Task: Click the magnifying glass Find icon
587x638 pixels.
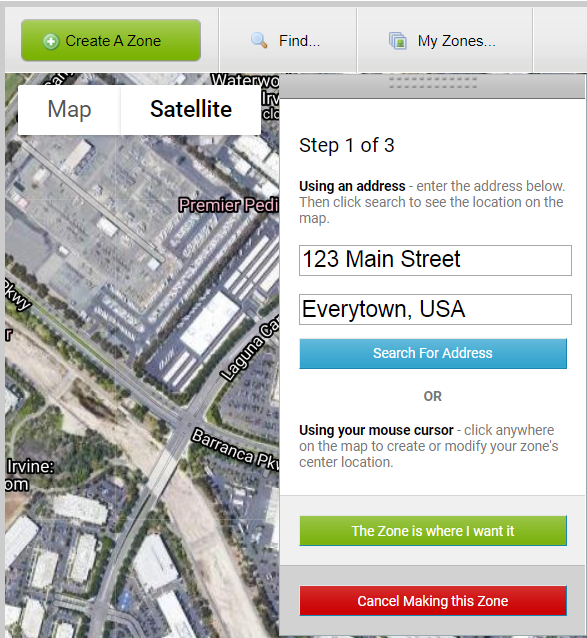Action: 259,40
